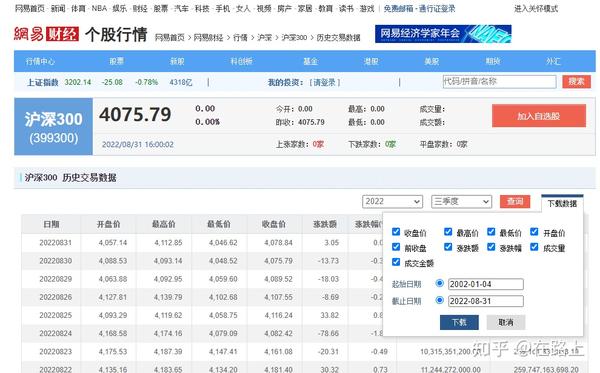Click the NetEase Finance logo
Screen dimensions: 600x373
pos(46,34)
